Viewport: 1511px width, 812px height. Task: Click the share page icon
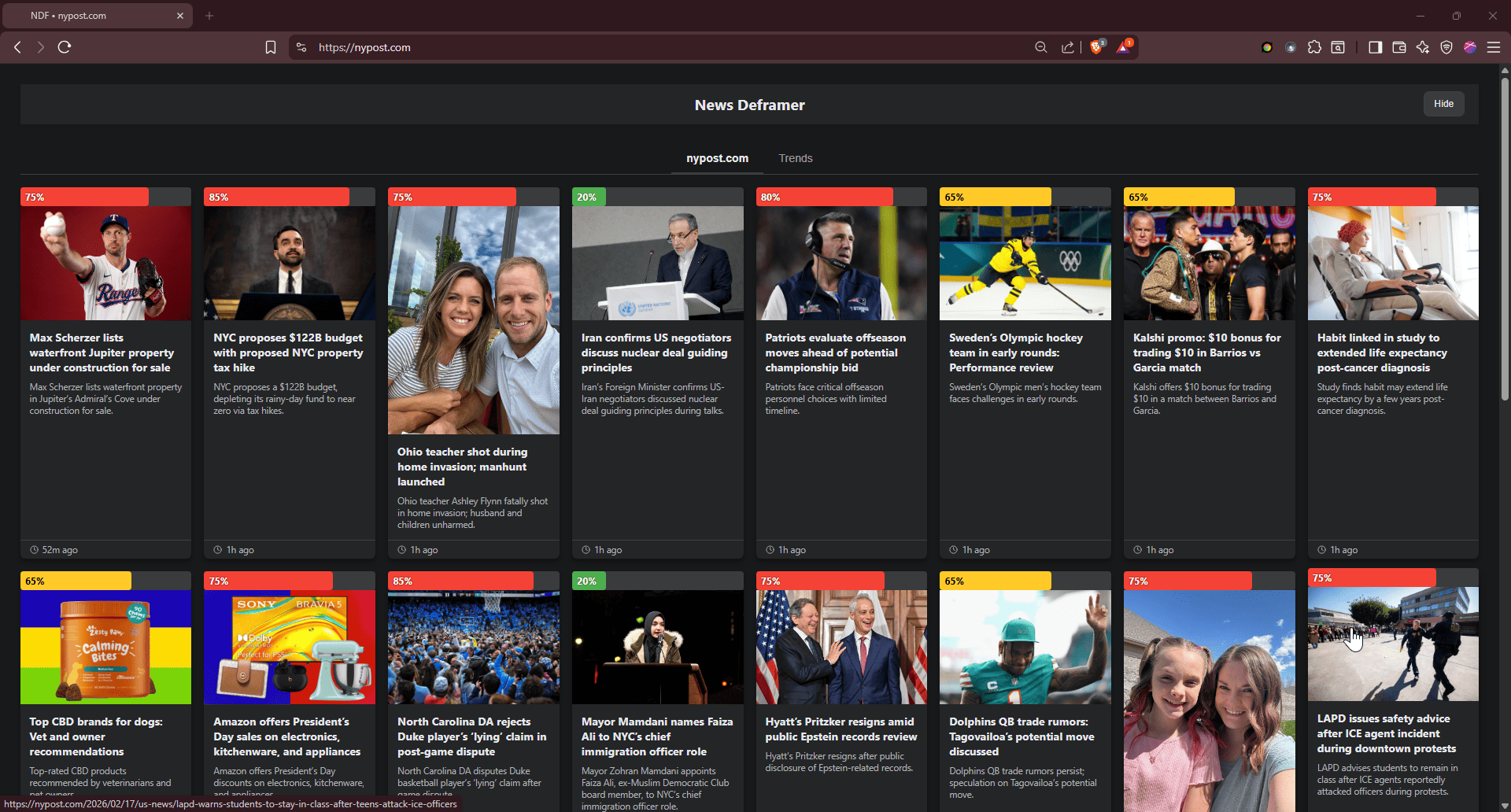[x=1067, y=47]
